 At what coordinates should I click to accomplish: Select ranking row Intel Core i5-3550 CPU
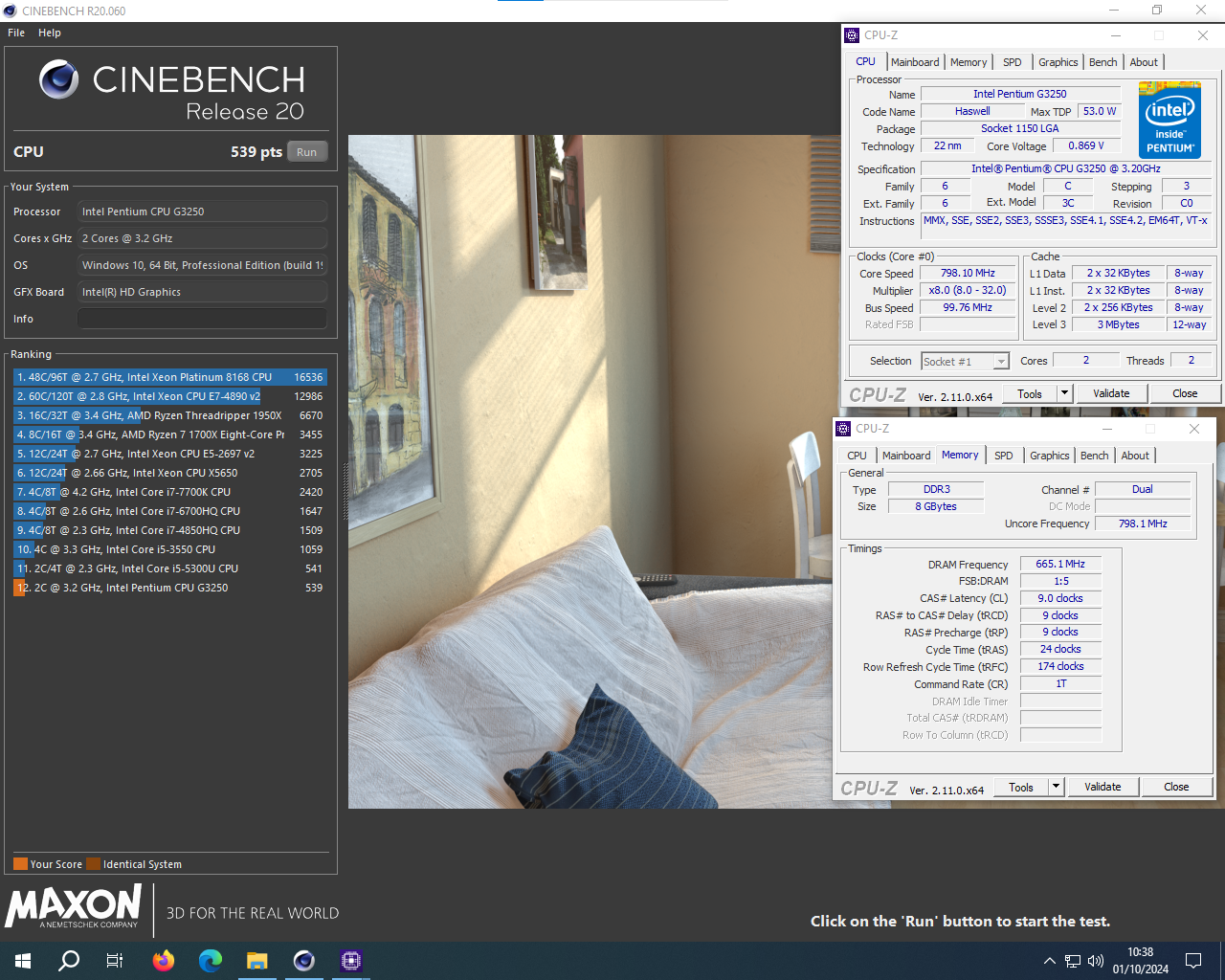170,549
